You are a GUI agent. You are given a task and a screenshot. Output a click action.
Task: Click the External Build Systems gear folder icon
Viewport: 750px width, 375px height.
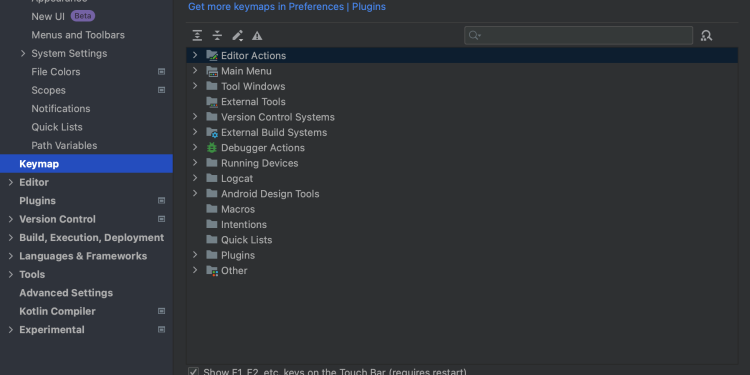coord(212,132)
